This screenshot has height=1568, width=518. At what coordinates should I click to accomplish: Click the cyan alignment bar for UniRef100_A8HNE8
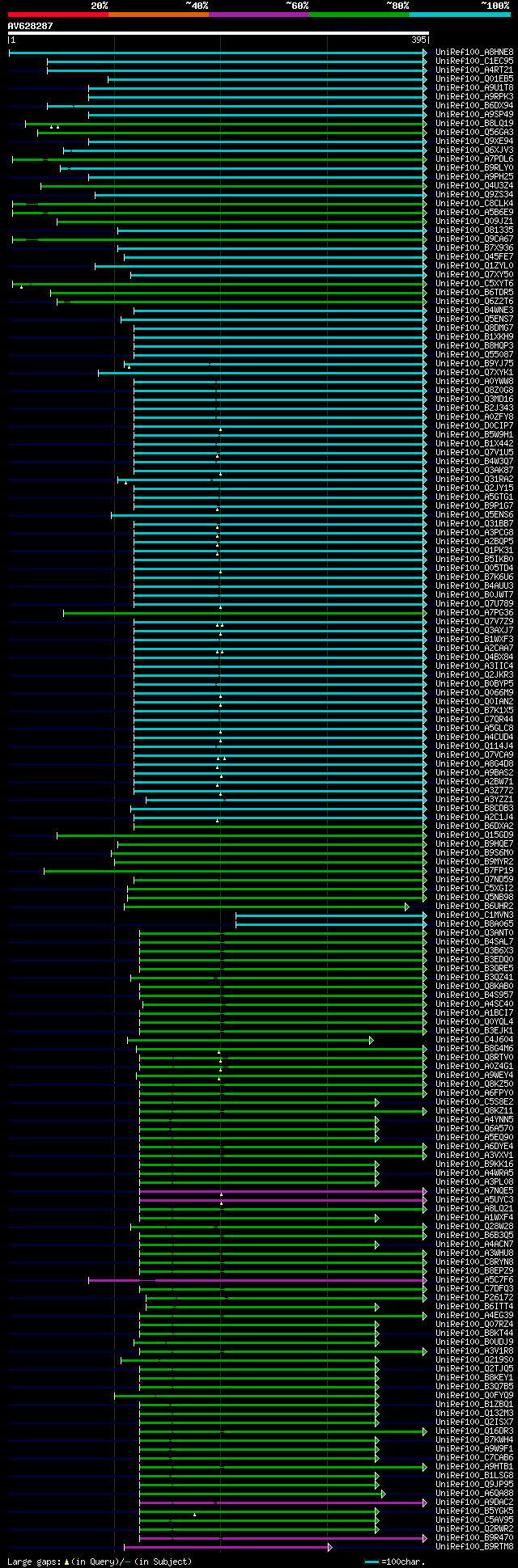pos(216,53)
